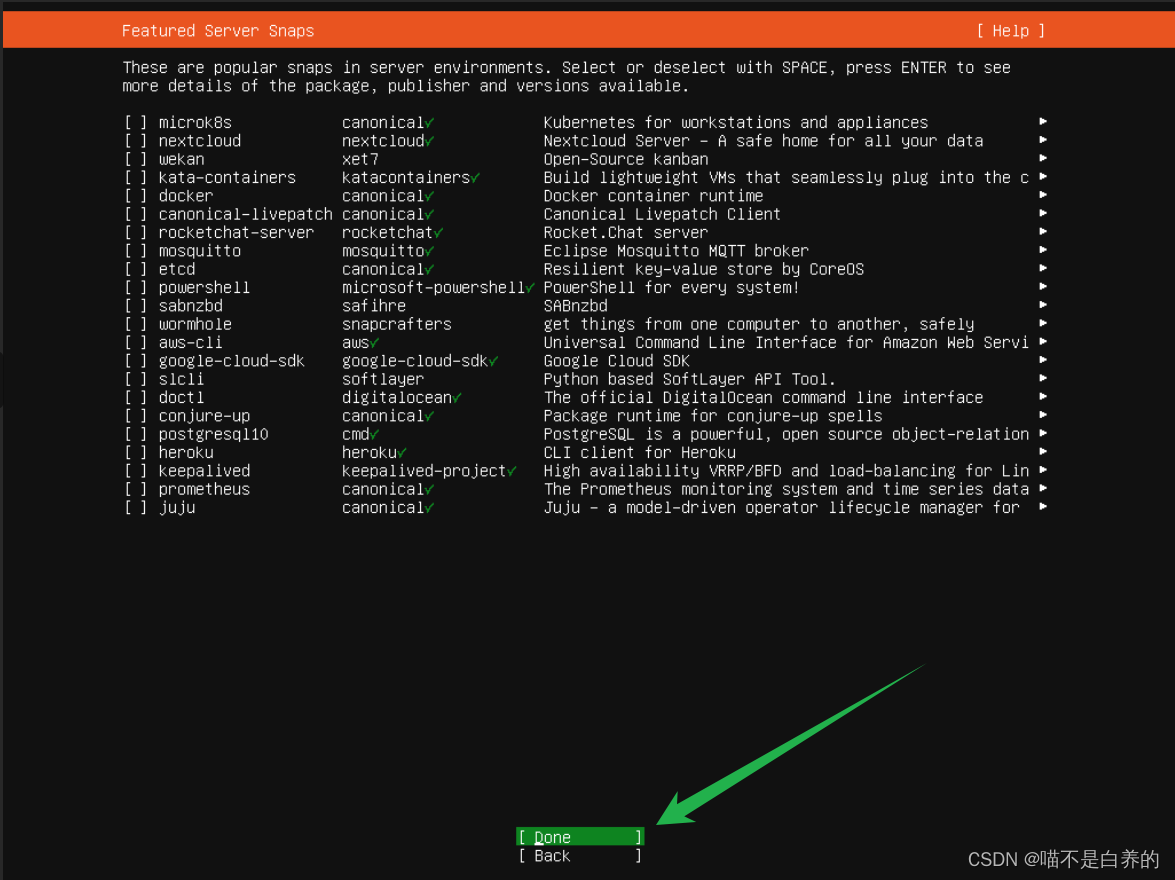Screen dimensions: 1175x880
Task: Open the keepalived row detail arrow
Action: [1043, 471]
